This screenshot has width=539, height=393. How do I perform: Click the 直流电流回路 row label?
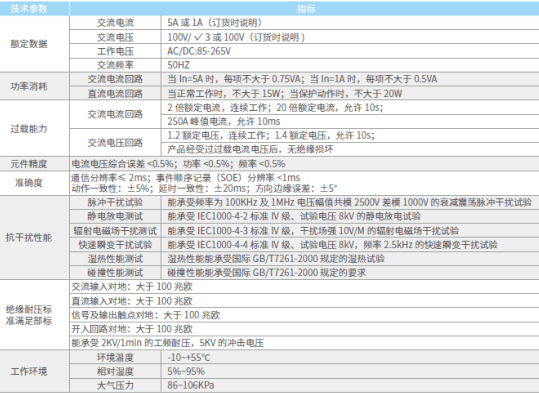[x=115, y=94]
